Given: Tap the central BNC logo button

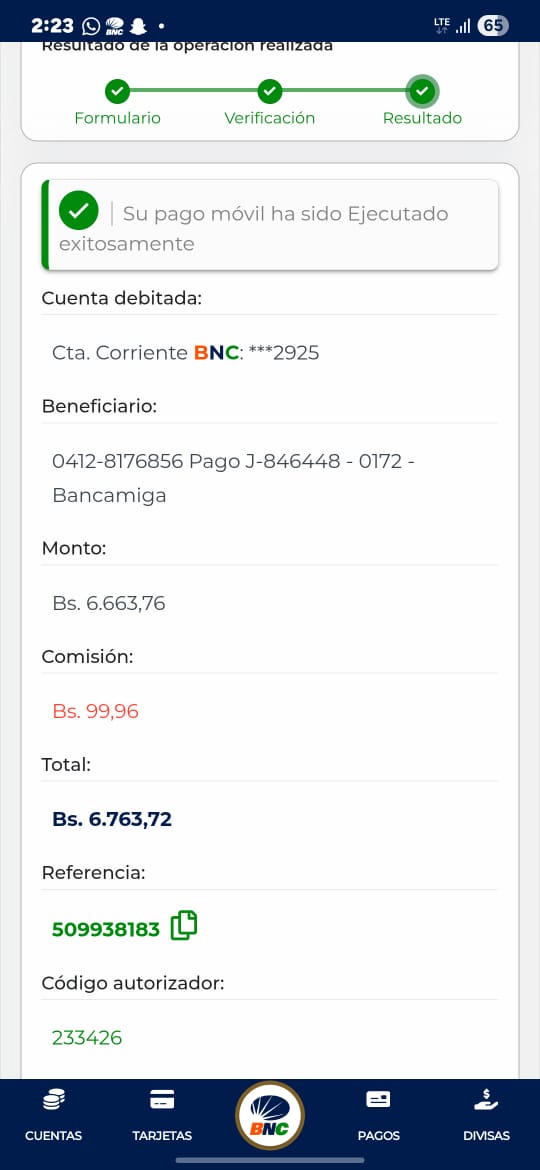Looking at the screenshot, I should tap(269, 1116).
